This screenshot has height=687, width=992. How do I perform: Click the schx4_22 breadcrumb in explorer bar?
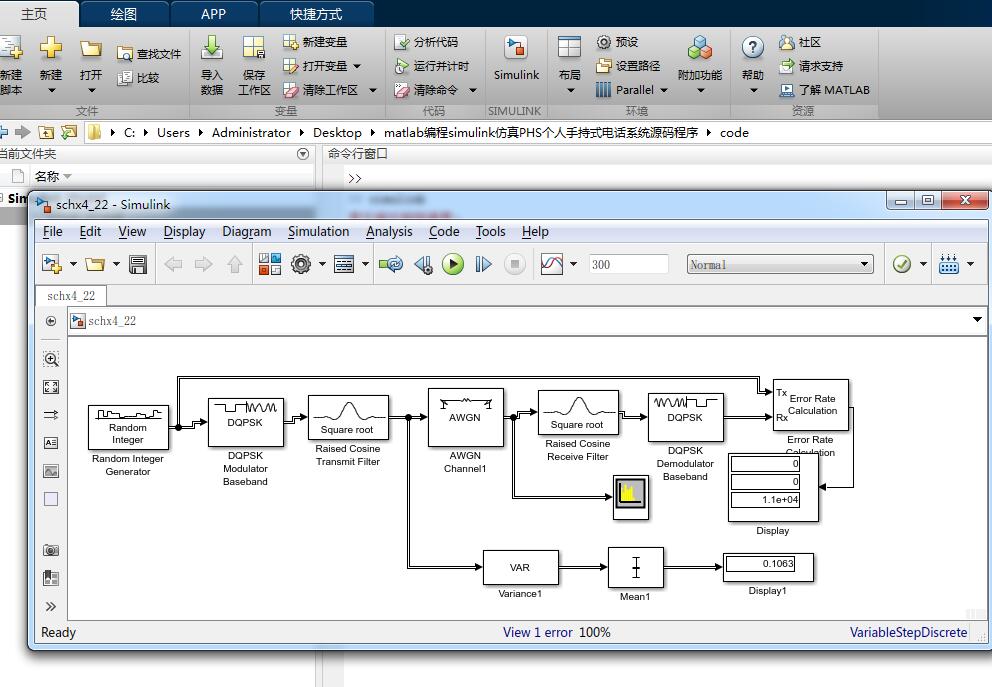[111, 321]
